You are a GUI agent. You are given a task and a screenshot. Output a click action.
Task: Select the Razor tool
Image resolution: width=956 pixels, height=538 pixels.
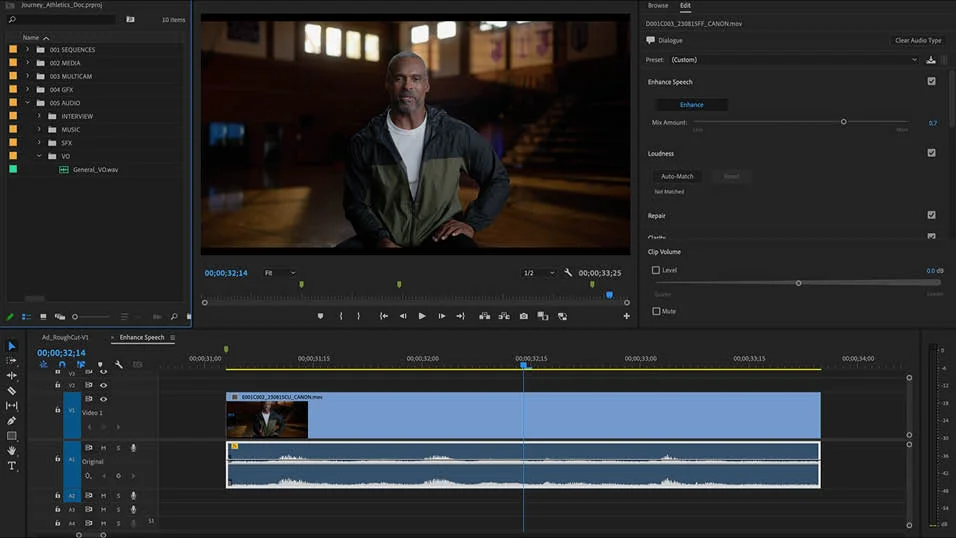click(12, 390)
